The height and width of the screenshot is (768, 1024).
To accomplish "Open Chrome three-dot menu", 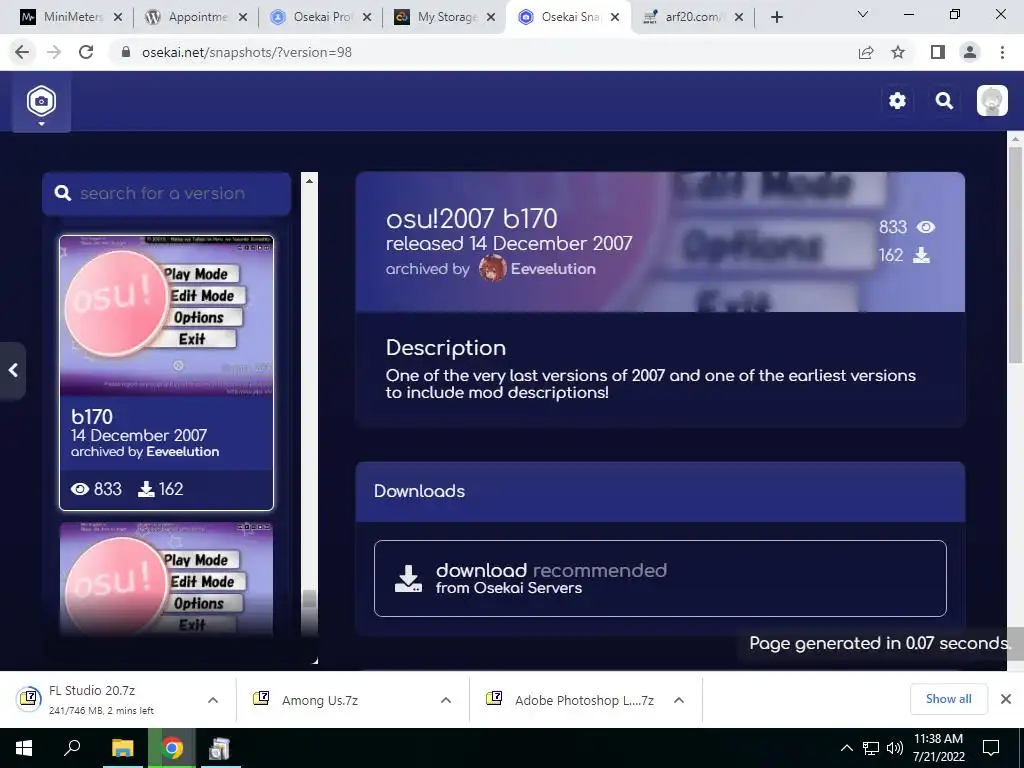I will click(x=1002, y=52).
